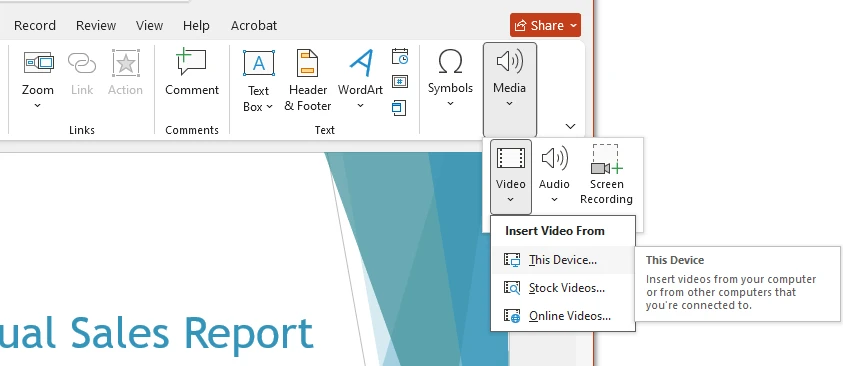The height and width of the screenshot is (366, 843).
Task: Open the Record ribbon tab
Action: point(34,25)
